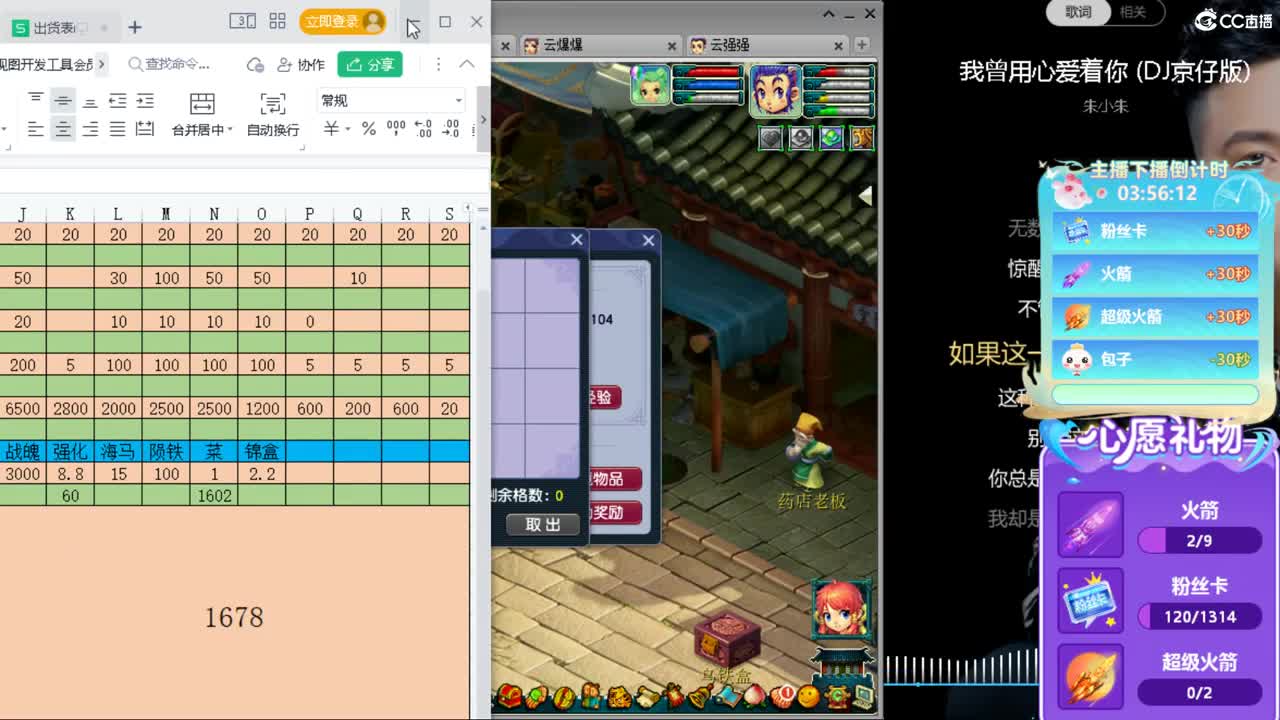Select the 出货表 document tab
This screenshot has width=1280, height=720.
click(x=60, y=28)
